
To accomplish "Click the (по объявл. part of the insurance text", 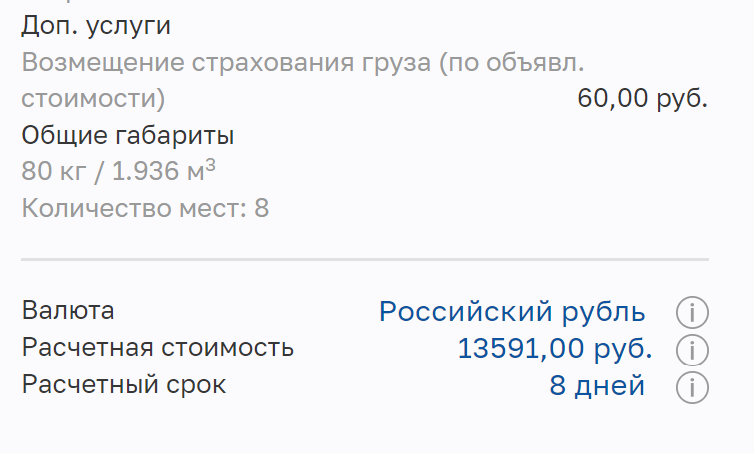I will (511, 63).
